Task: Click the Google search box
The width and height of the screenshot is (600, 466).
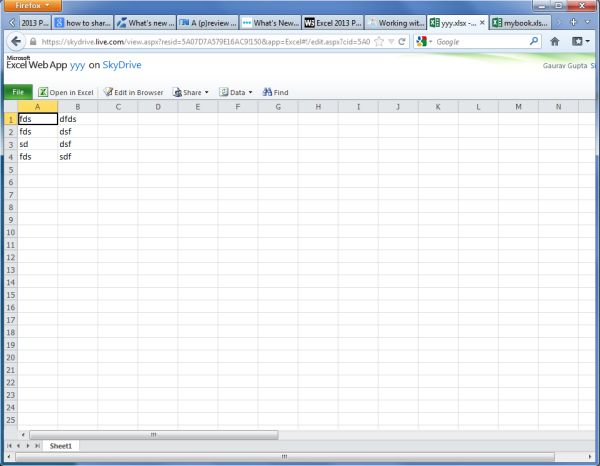Action: click(481, 42)
